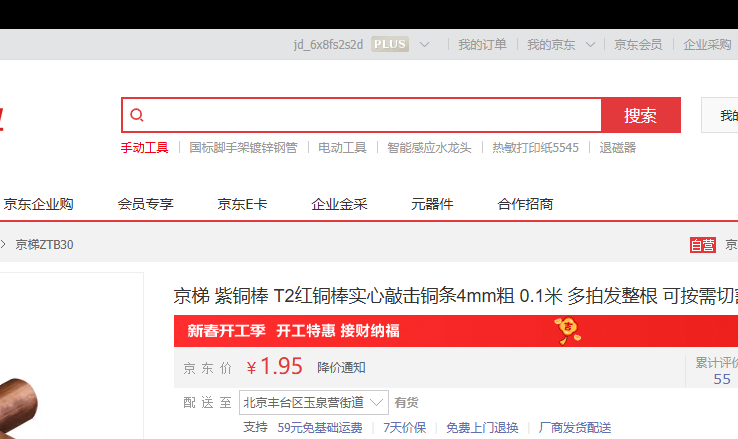738x439 pixels.
Task: Click into the search input field
Action: (x=361, y=115)
